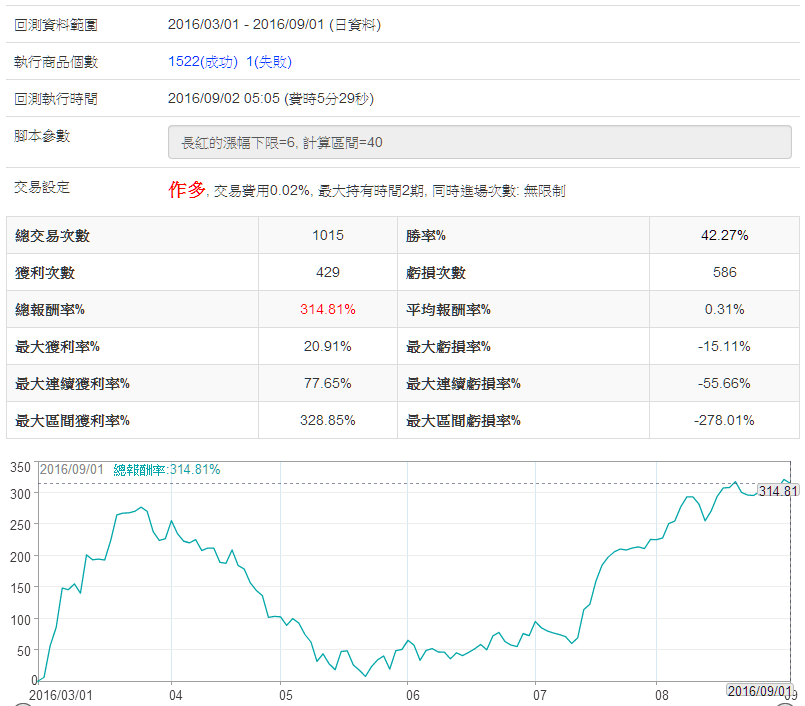Screen dimensions: 805x706
Task: Click the 42.27% win rate value
Action: (724, 236)
